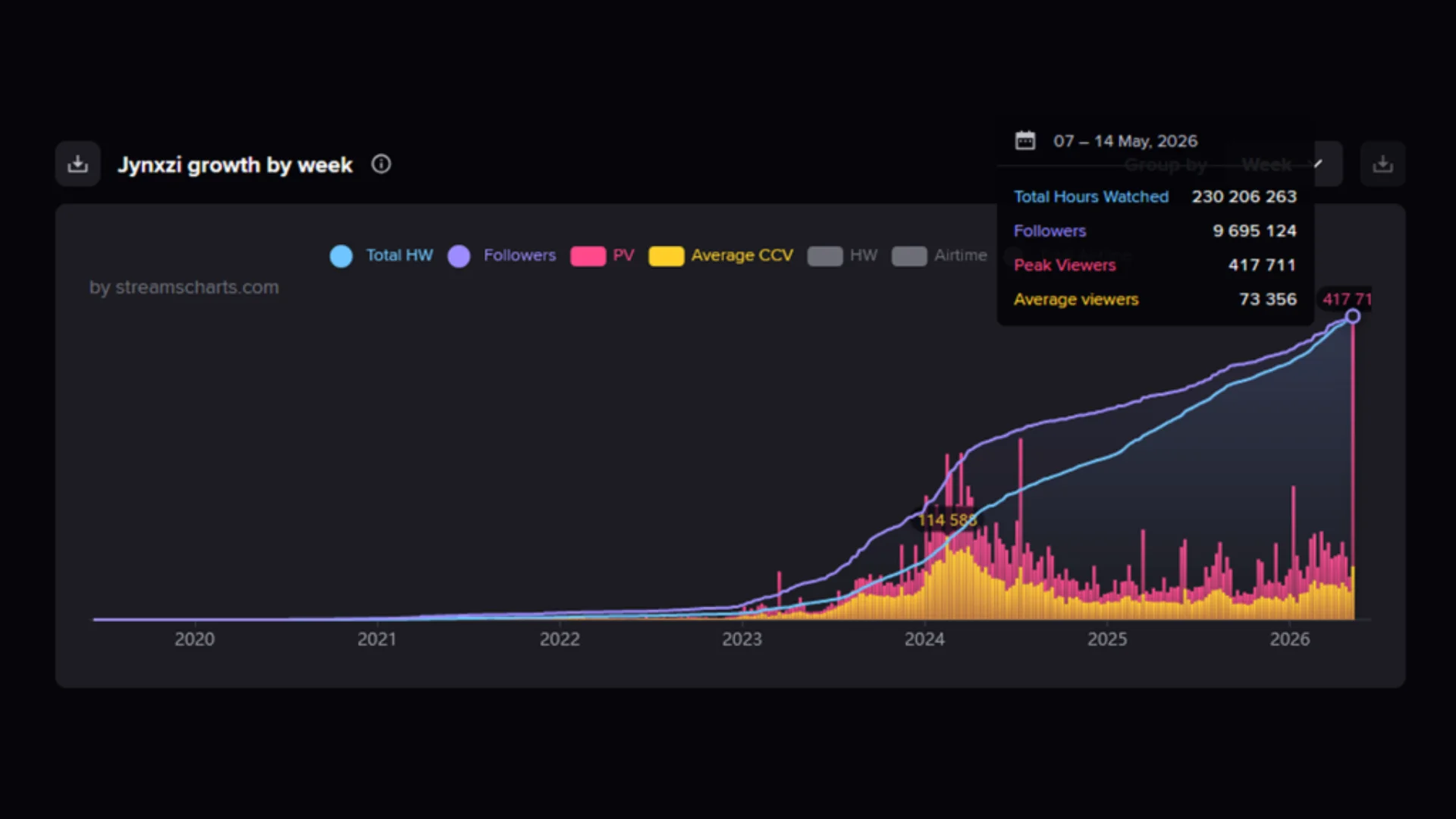Click the 2022 axis label
Screen dimensions: 1456x819
[x=560, y=639]
